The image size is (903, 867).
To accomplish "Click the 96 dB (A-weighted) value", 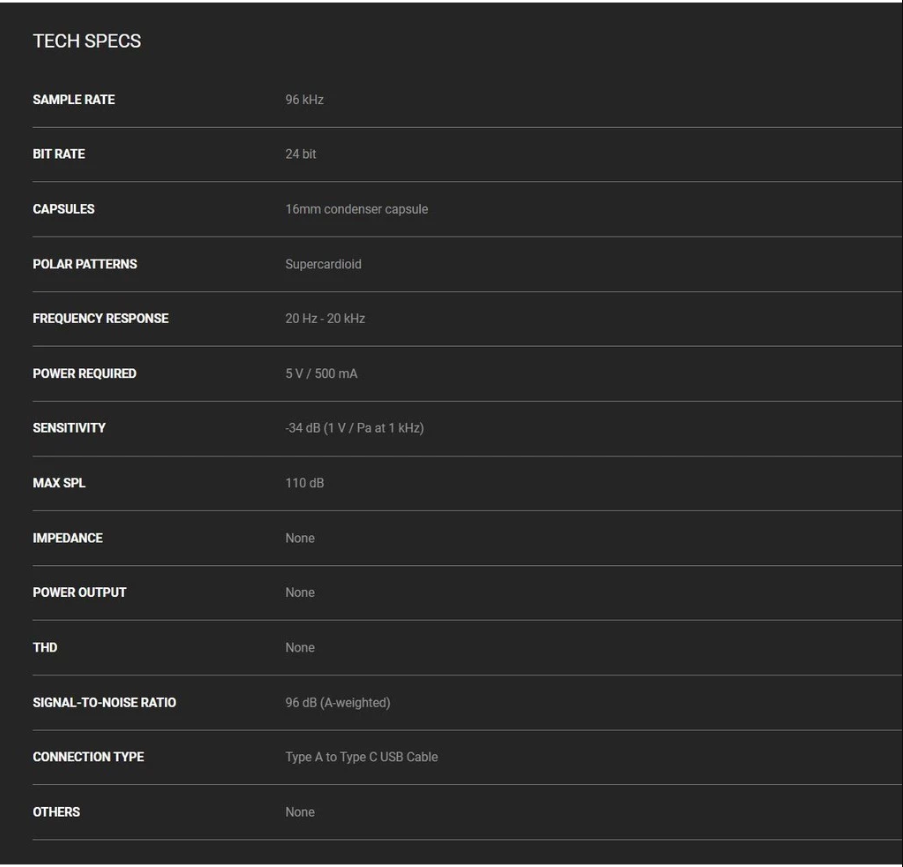I will point(337,702).
